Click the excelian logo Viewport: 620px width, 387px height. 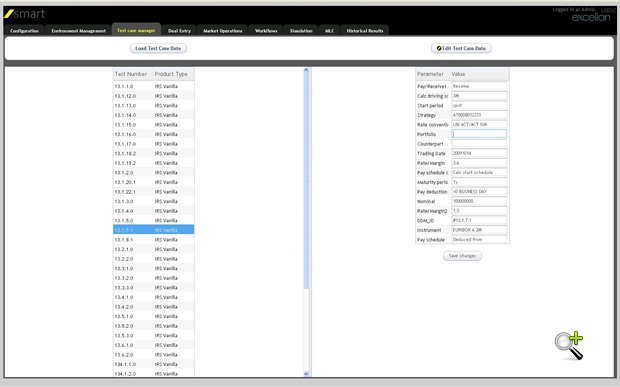click(591, 17)
